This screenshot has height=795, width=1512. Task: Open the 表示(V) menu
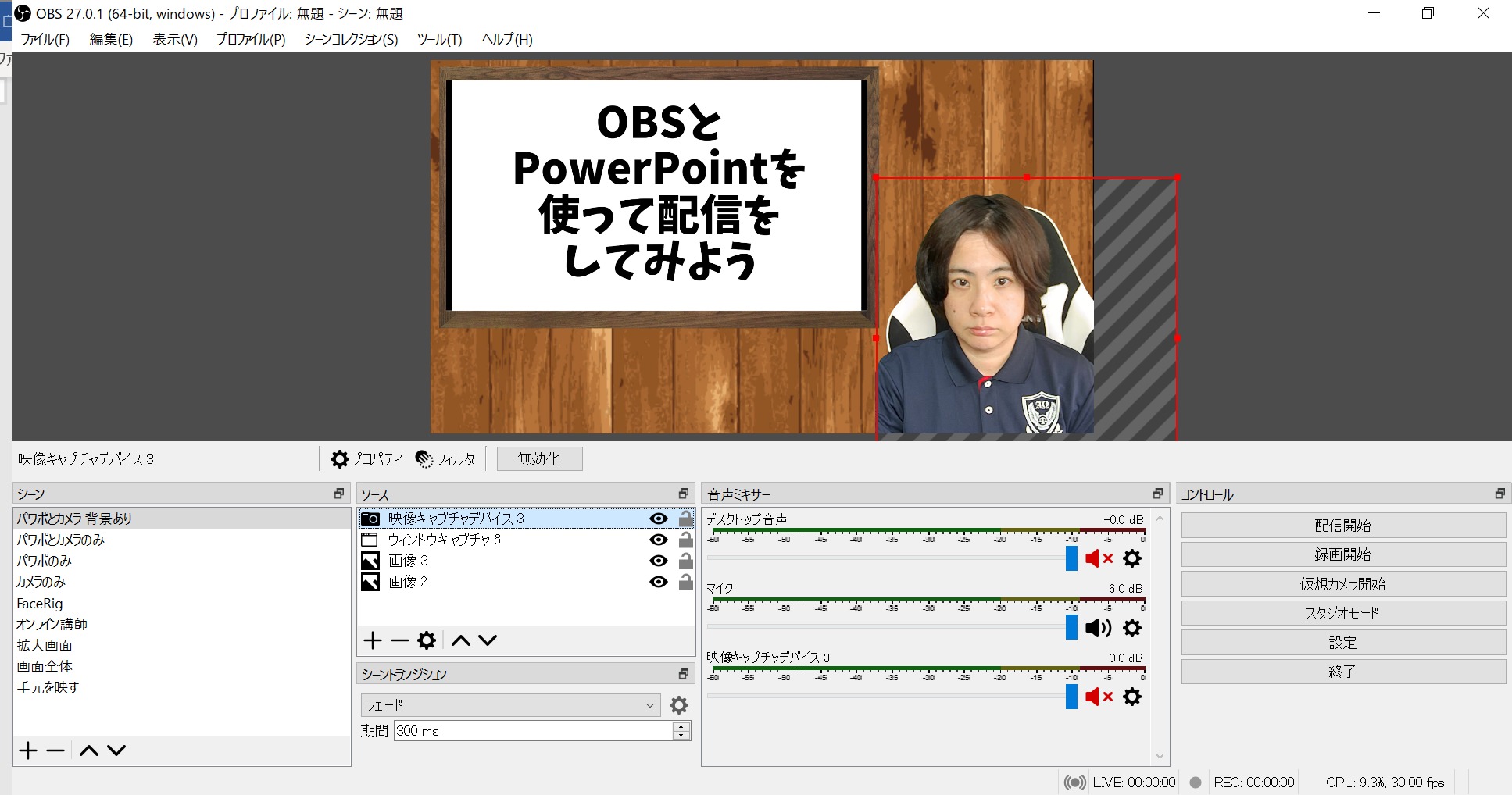tap(175, 39)
